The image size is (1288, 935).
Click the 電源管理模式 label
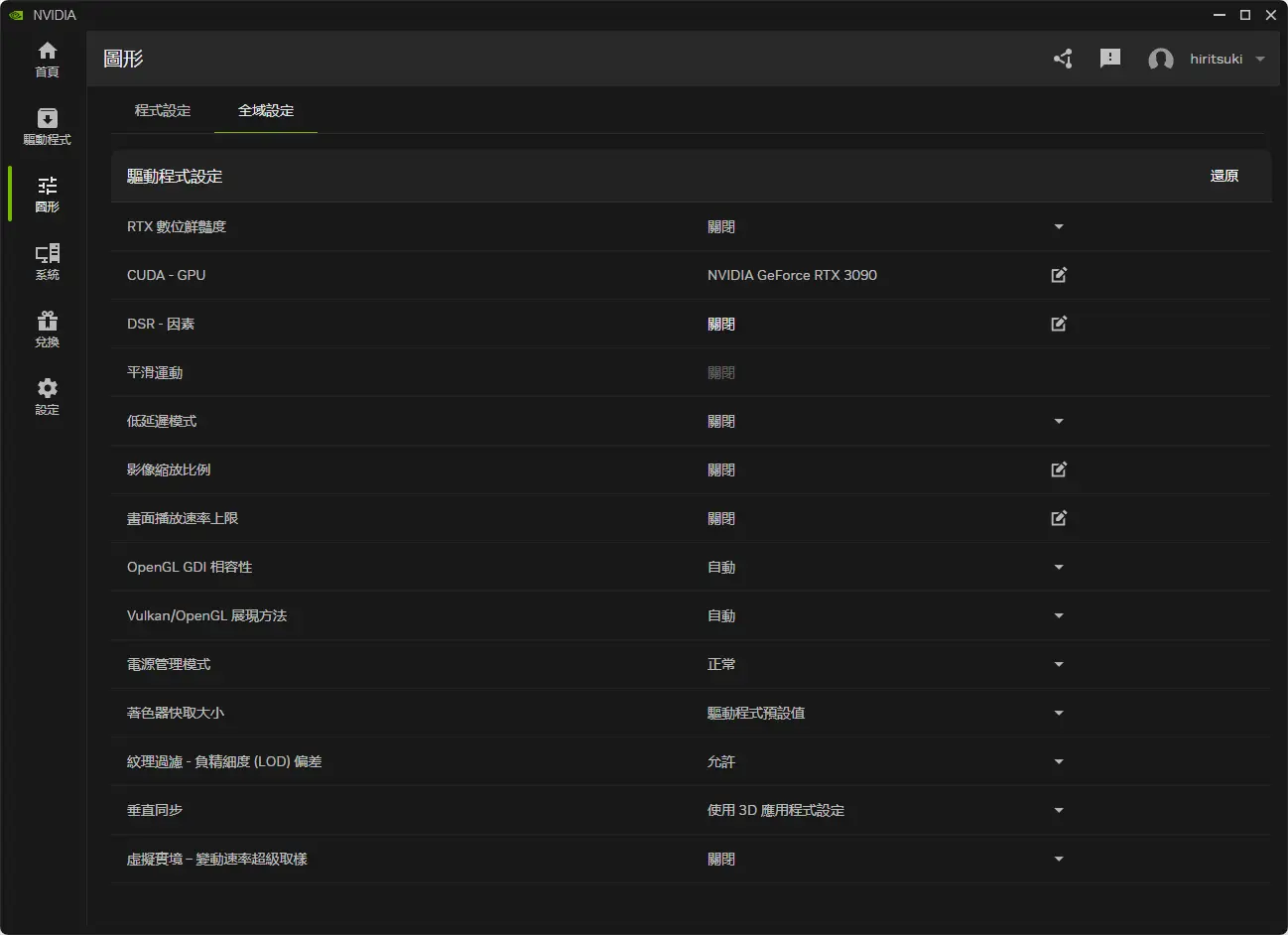pos(169,664)
